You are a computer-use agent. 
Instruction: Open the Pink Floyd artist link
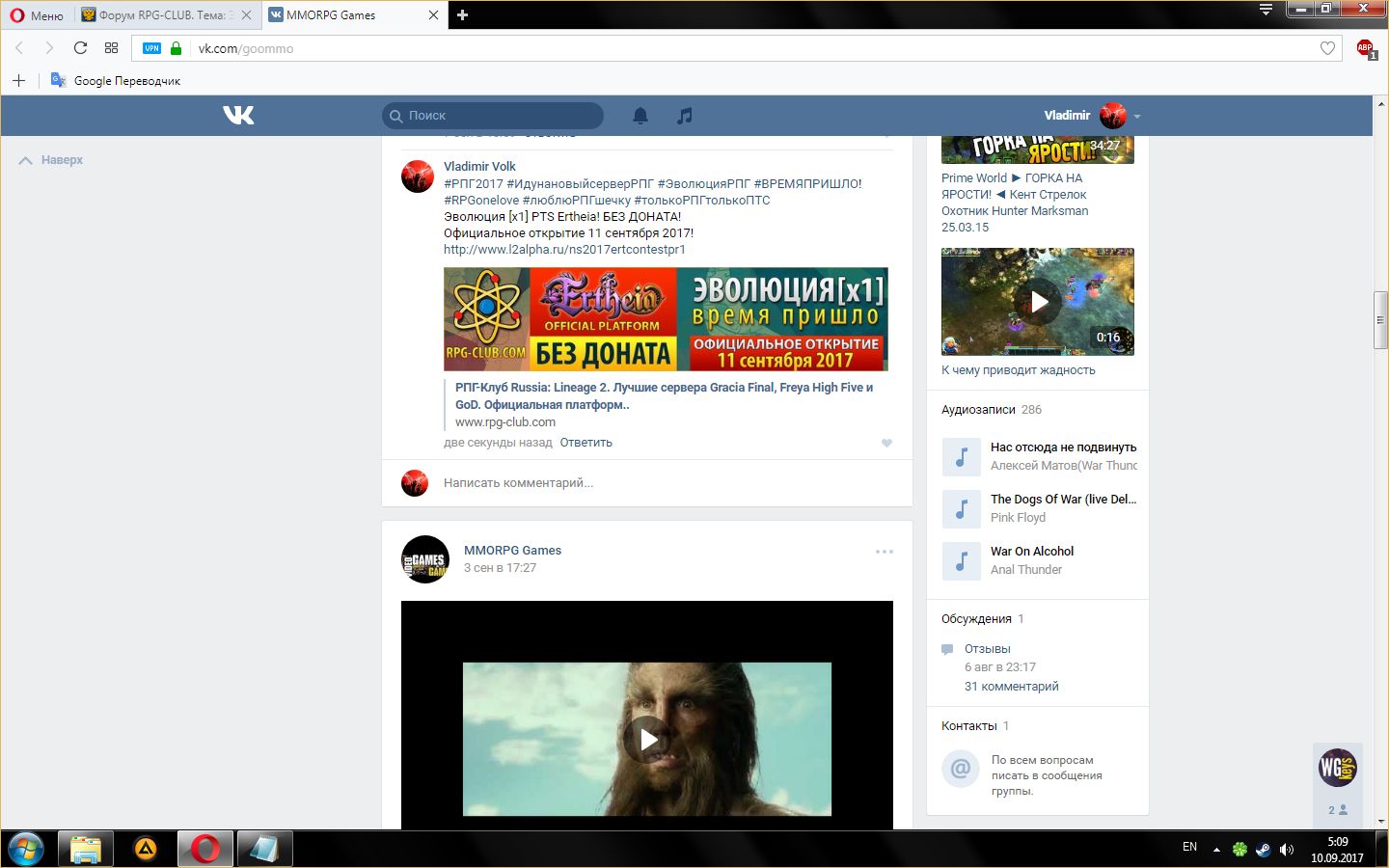point(1018,518)
